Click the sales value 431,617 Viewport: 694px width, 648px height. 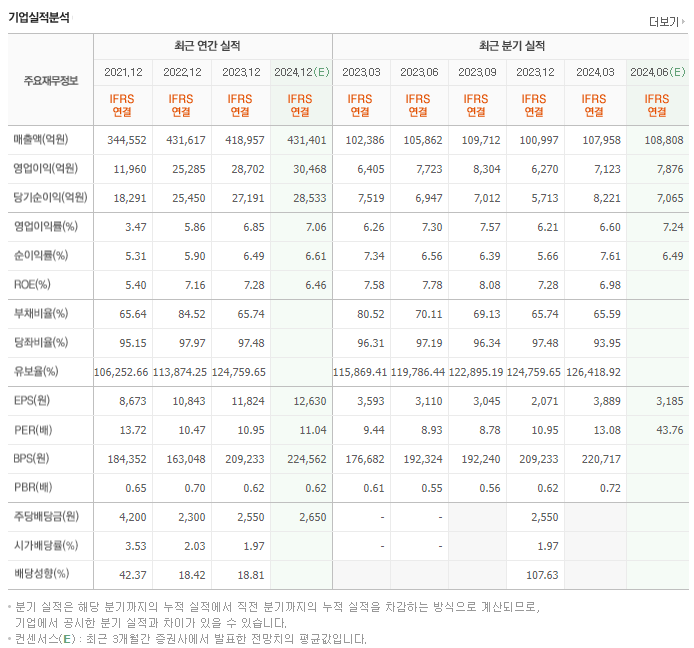pyautogui.click(x=186, y=140)
